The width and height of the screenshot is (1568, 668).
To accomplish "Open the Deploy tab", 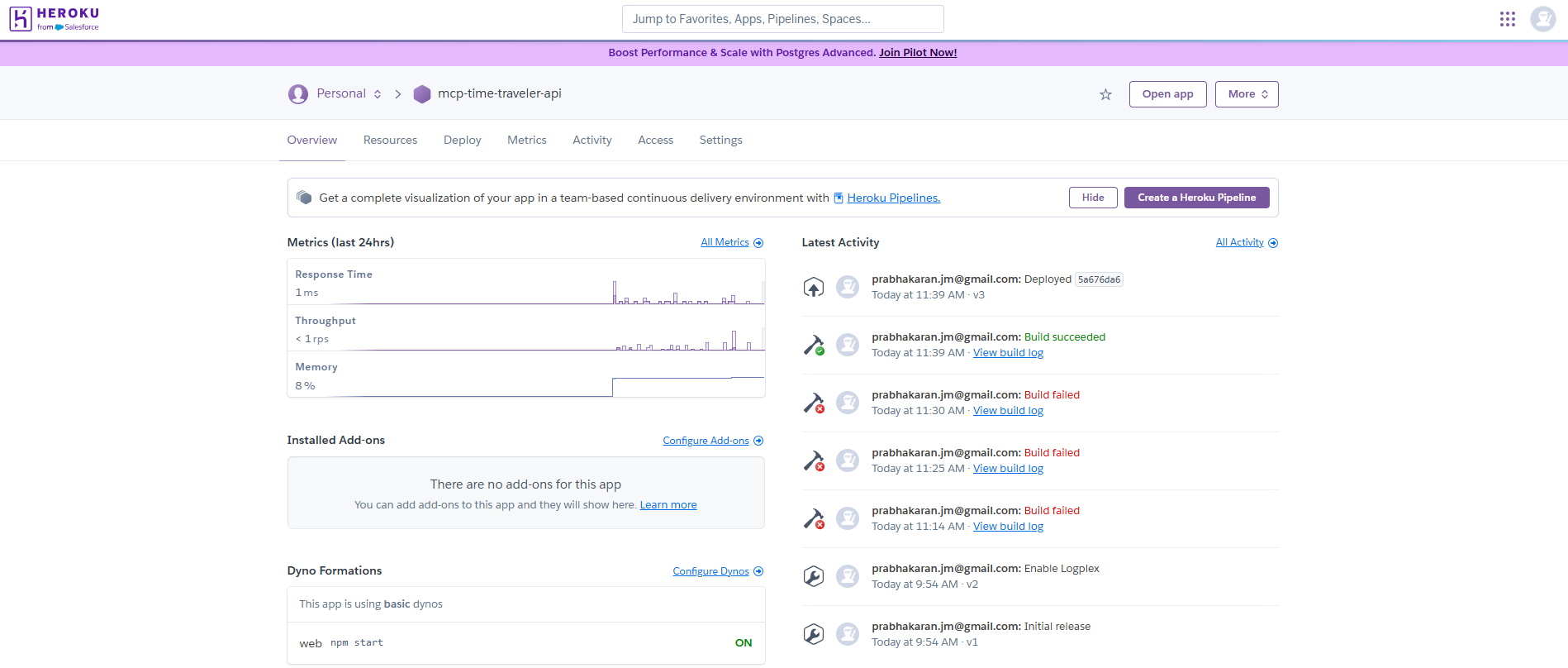I will click(463, 141).
